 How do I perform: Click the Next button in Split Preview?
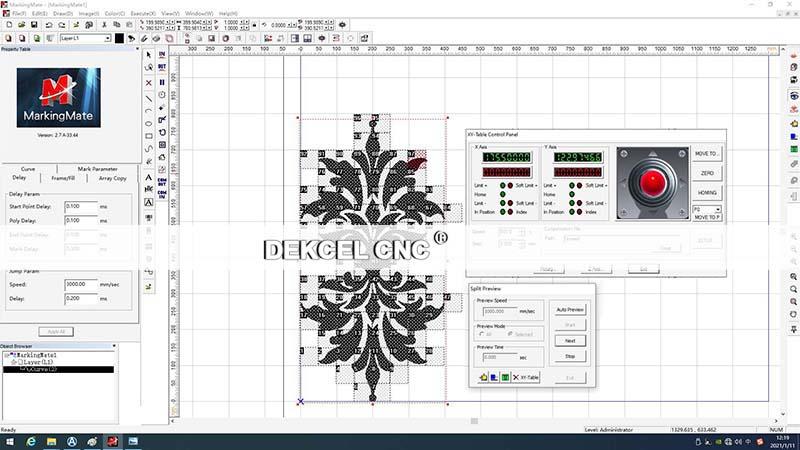[x=570, y=340]
